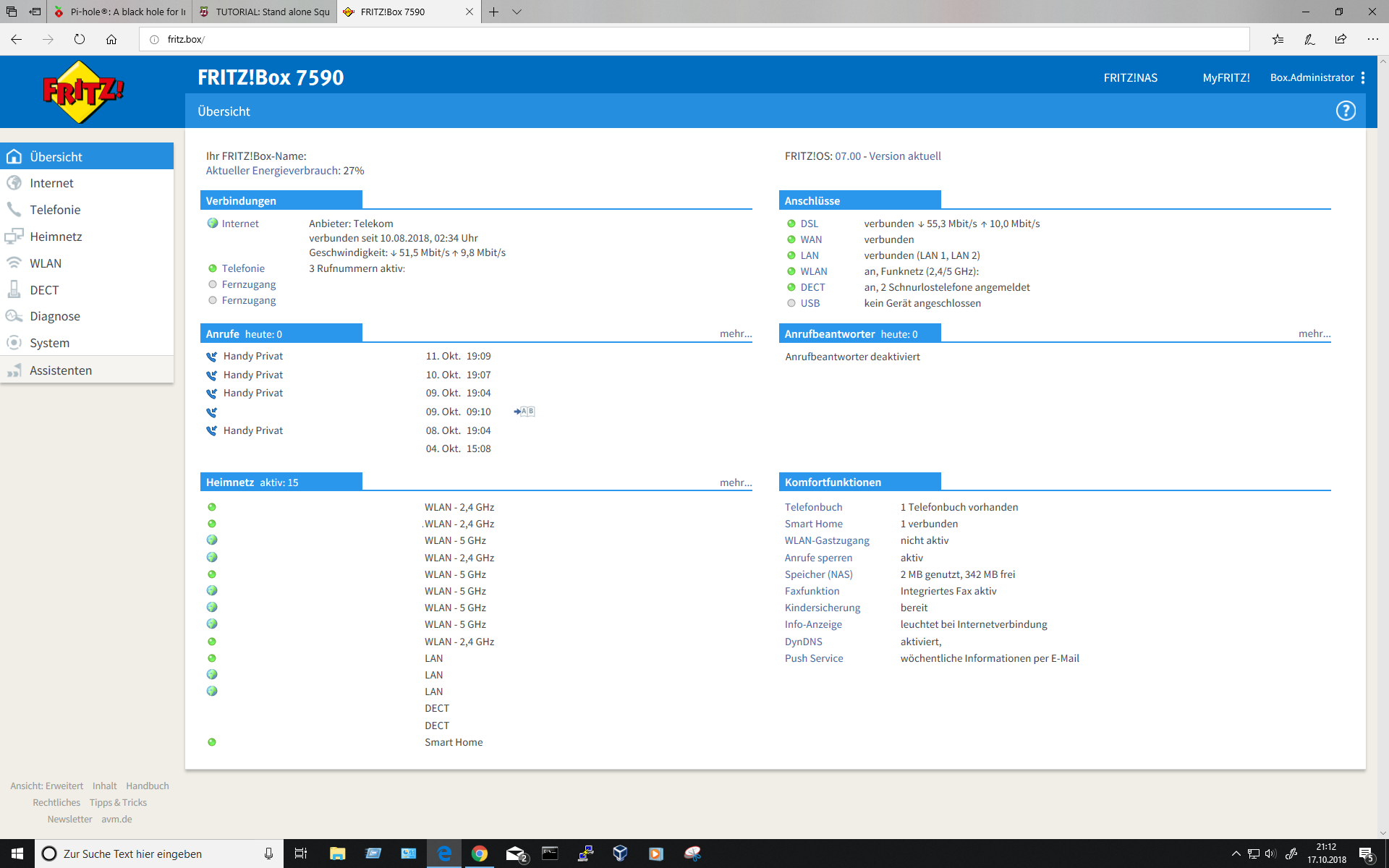Click the browser home button
The image size is (1389, 868).
[111, 39]
